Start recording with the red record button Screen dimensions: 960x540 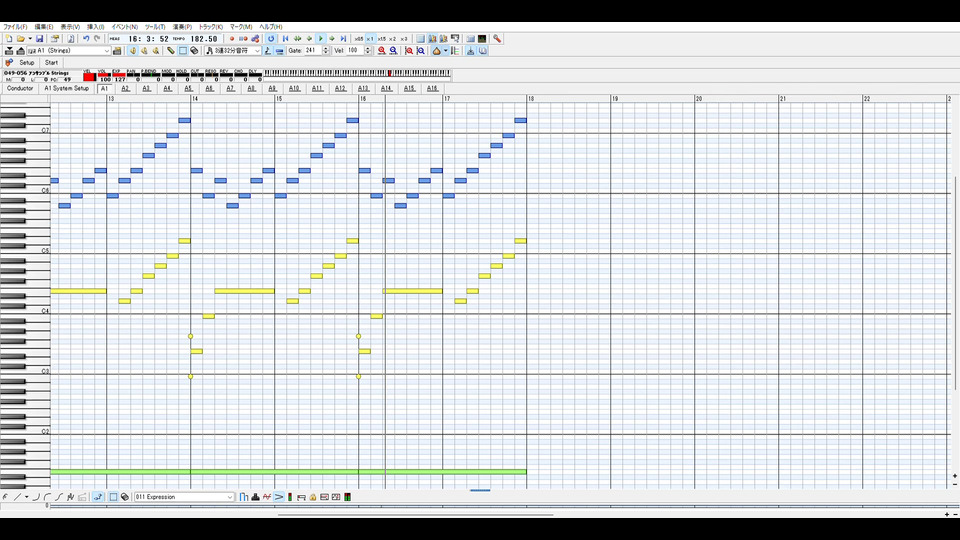tap(232, 39)
